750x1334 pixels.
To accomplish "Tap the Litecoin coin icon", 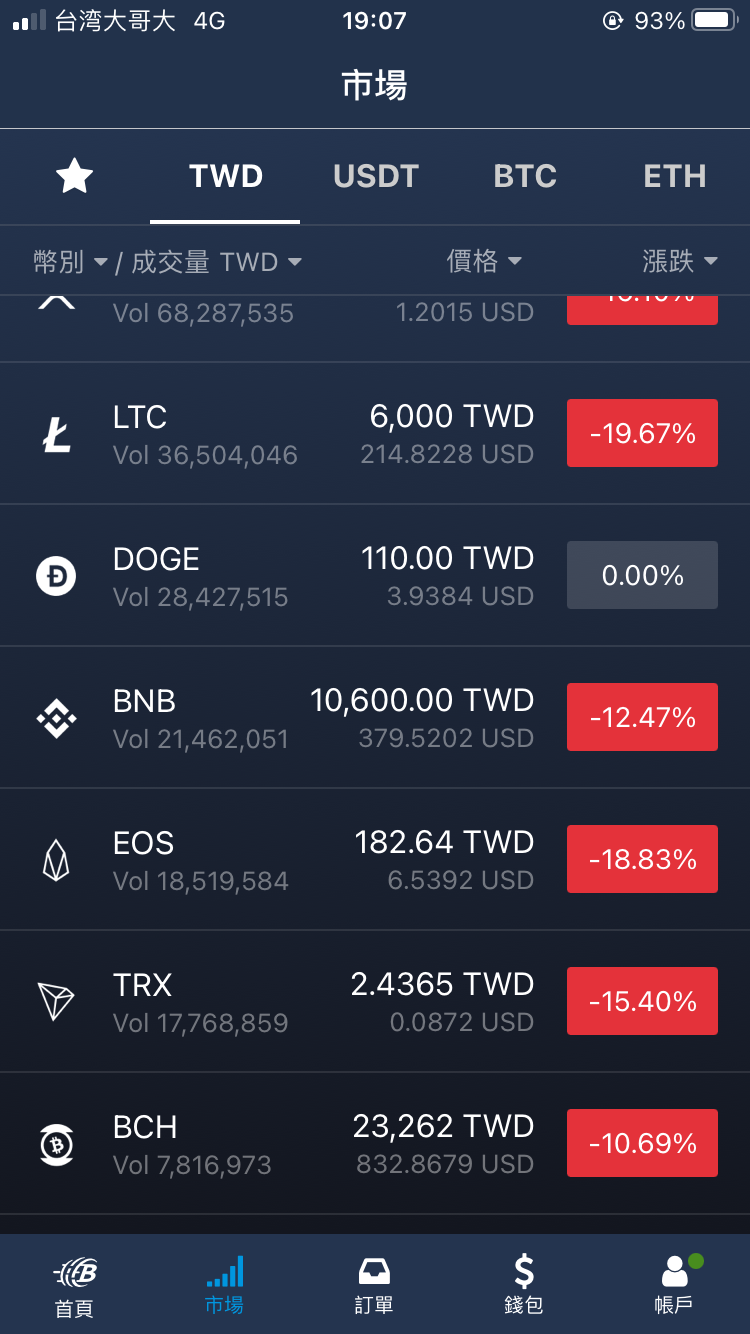I will [56, 435].
